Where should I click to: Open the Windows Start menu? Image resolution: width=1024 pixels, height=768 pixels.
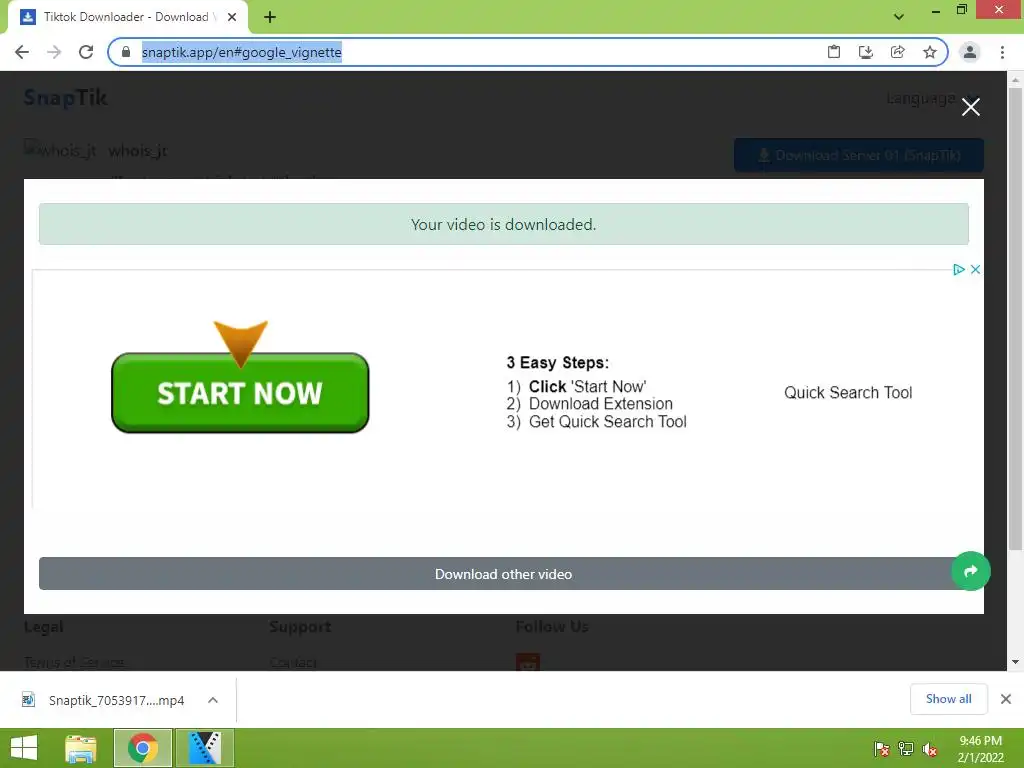(24, 748)
